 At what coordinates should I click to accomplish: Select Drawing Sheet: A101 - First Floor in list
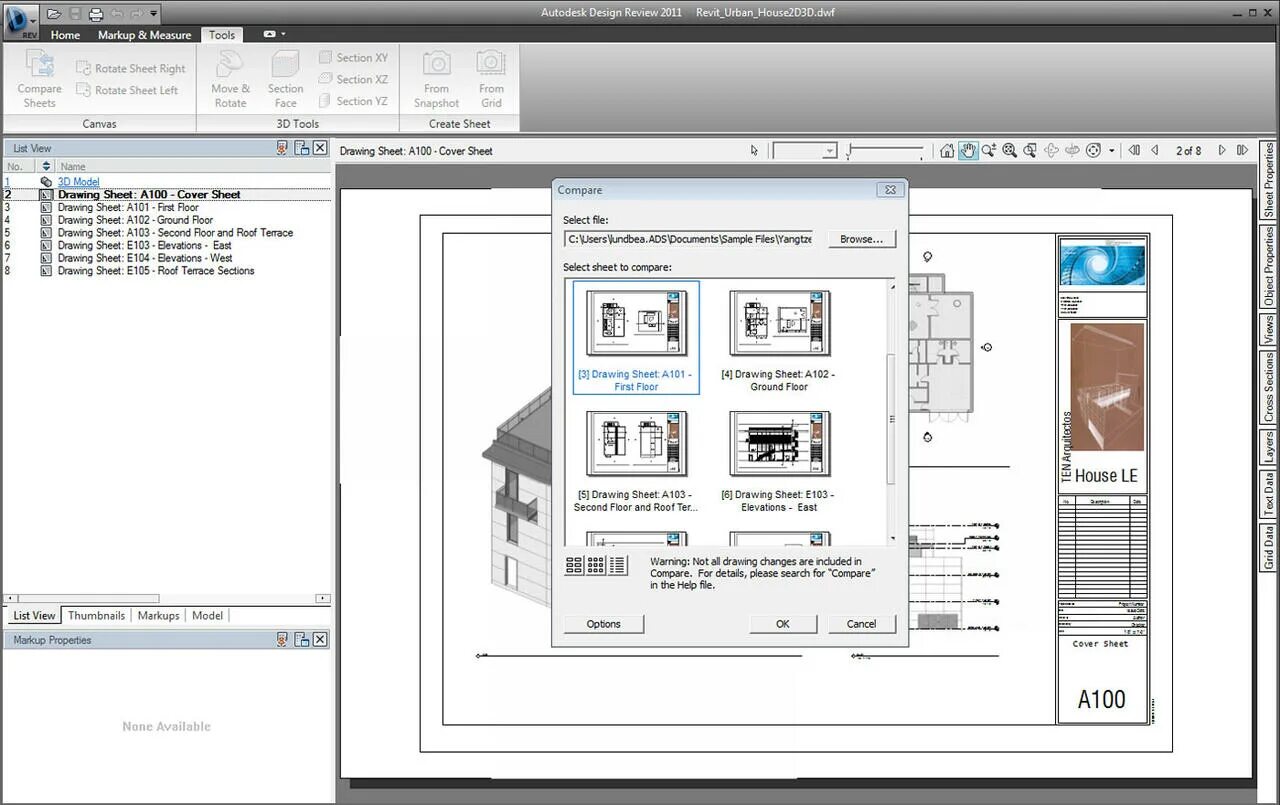[128, 207]
